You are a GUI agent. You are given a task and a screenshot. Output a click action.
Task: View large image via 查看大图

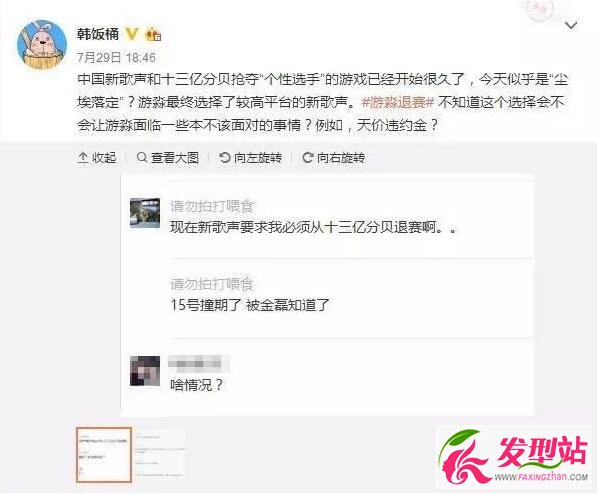click(x=168, y=157)
